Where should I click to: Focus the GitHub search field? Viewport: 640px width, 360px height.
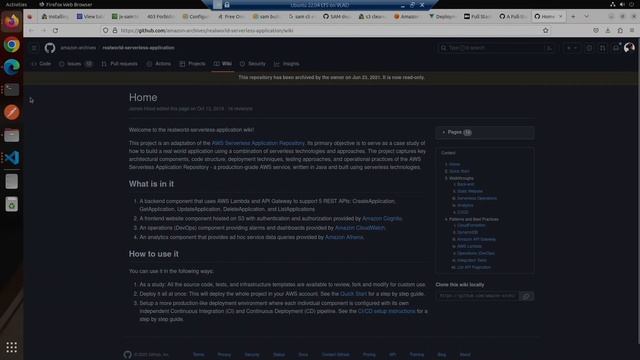point(496,48)
